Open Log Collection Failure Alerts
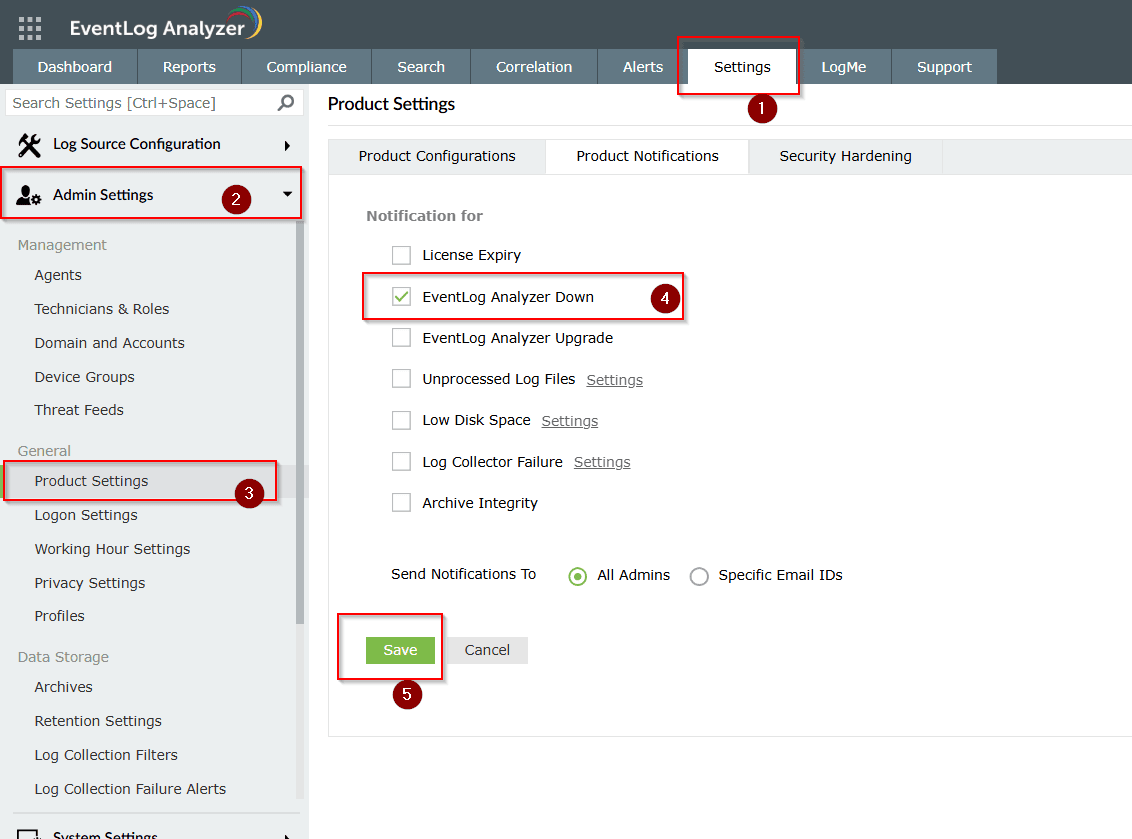Screen dimensions: 1132x839 point(131,788)
